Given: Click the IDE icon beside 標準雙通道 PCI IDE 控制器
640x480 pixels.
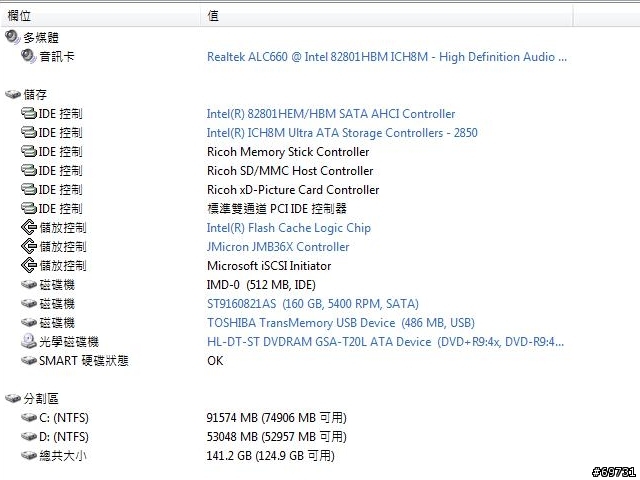Looking at the screenshot, I should tap(29, 208).
